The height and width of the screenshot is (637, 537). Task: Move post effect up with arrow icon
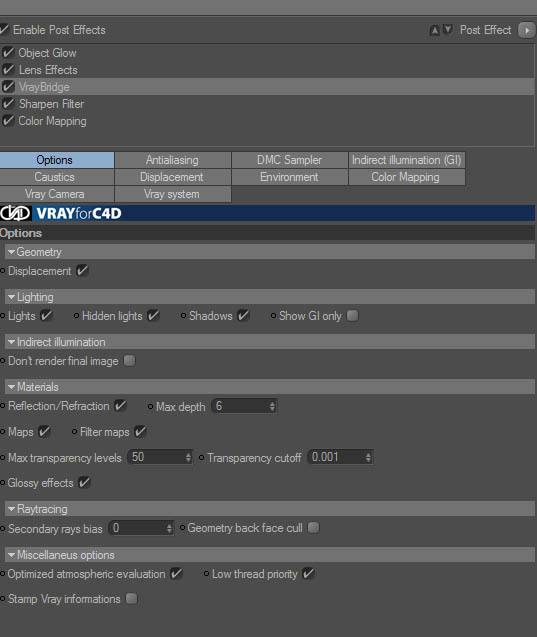coord(434,30)
